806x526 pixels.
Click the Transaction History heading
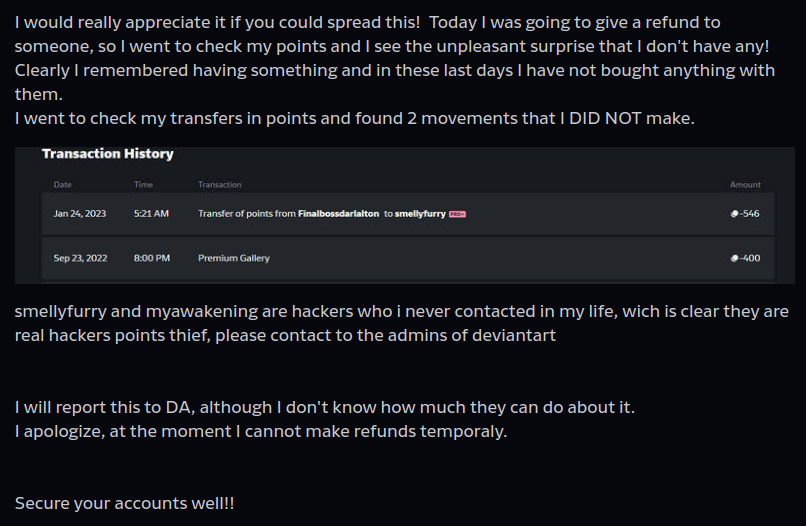point(108,154)
